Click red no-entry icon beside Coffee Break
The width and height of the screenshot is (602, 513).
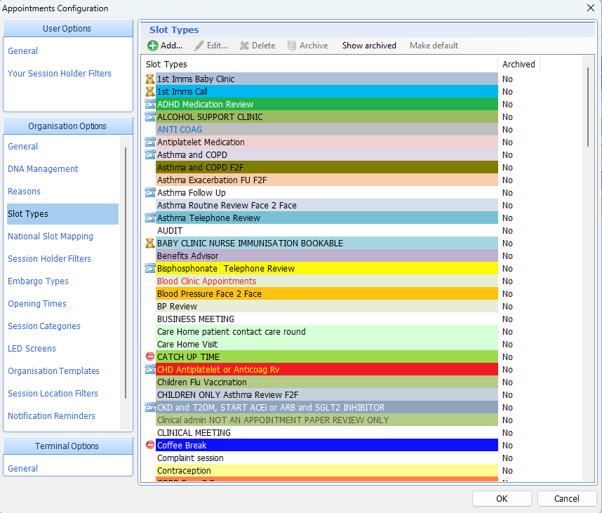(150, 445)
